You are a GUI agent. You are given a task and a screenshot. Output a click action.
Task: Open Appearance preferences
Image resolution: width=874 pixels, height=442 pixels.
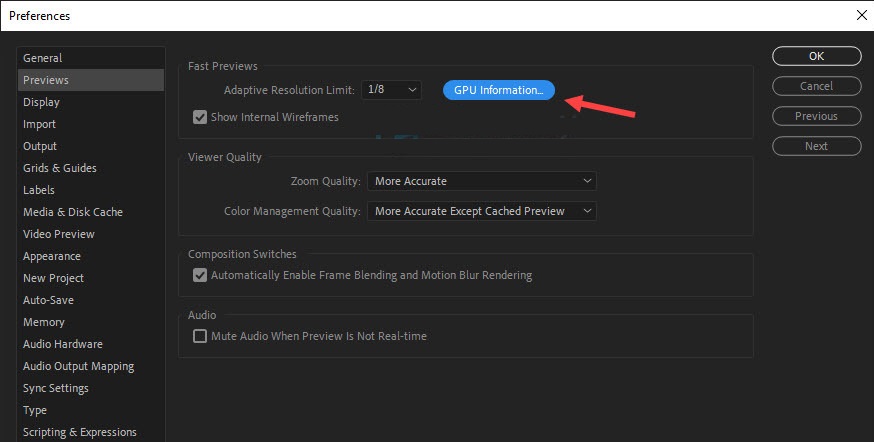point(91,256)
